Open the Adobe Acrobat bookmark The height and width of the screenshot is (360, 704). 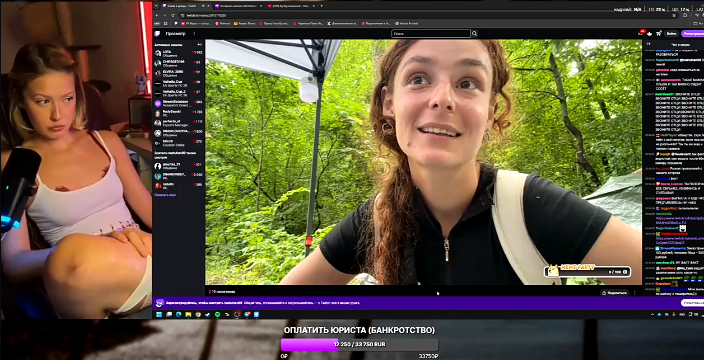point(406,23)
